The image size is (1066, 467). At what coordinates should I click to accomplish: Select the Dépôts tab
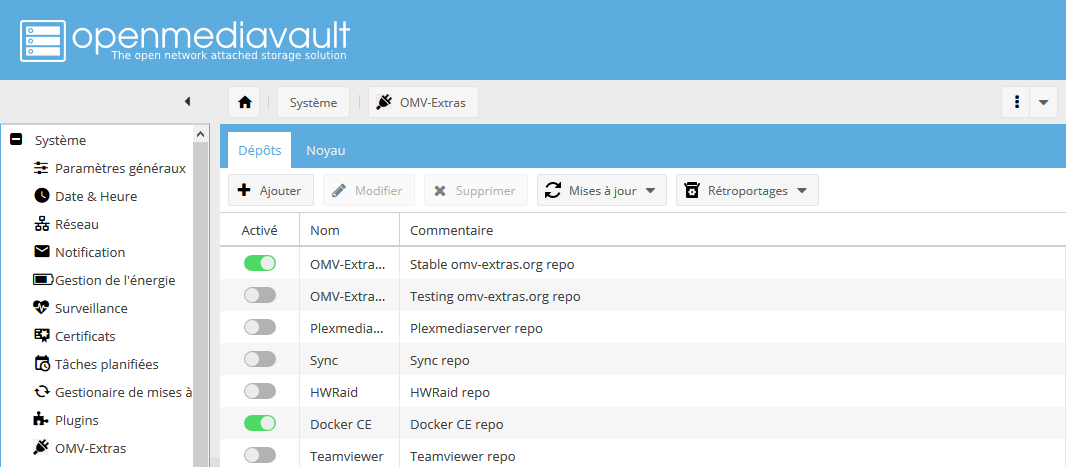pyautogui.click(x=259, y=150)
